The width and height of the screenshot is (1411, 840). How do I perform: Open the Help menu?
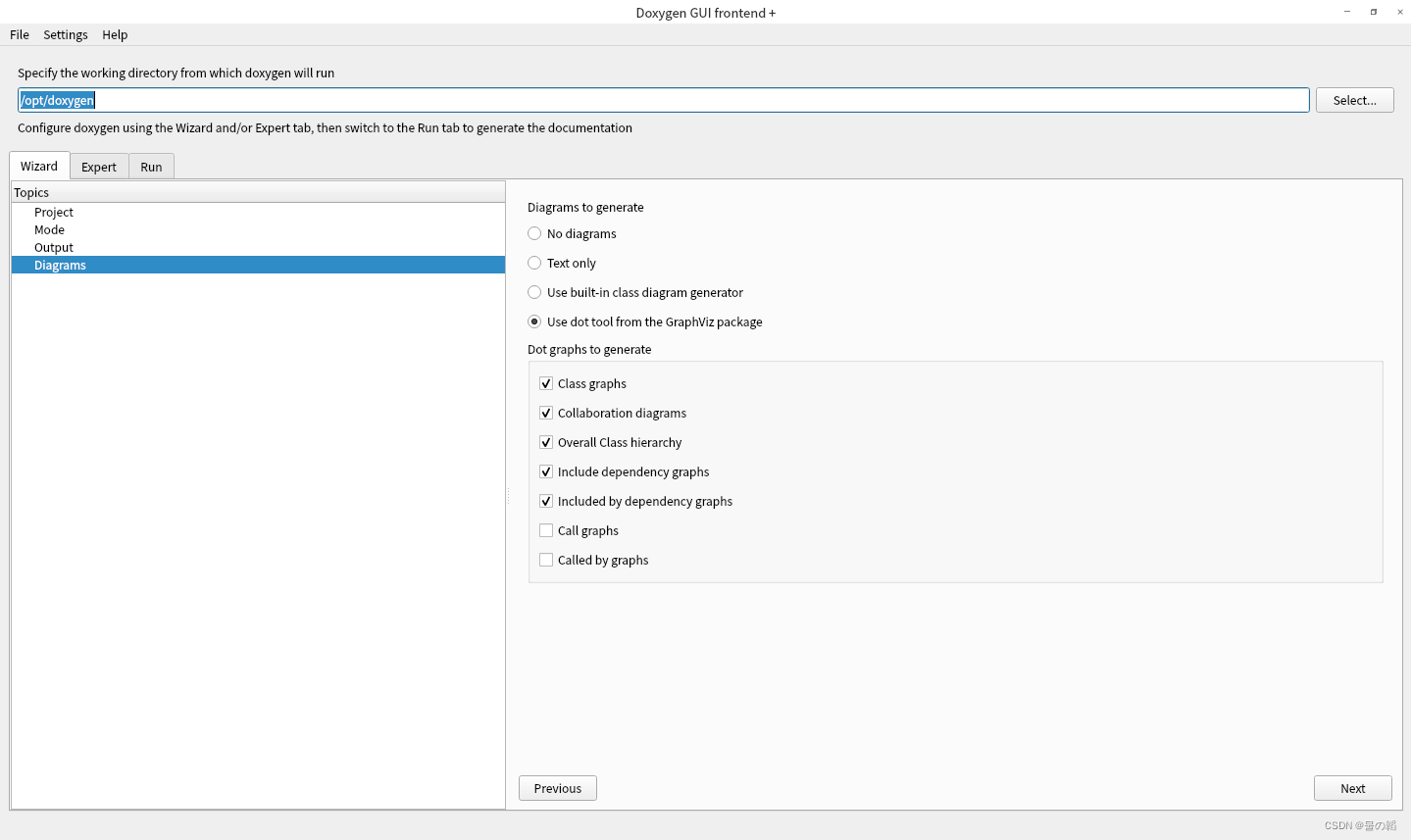[115, 34]
